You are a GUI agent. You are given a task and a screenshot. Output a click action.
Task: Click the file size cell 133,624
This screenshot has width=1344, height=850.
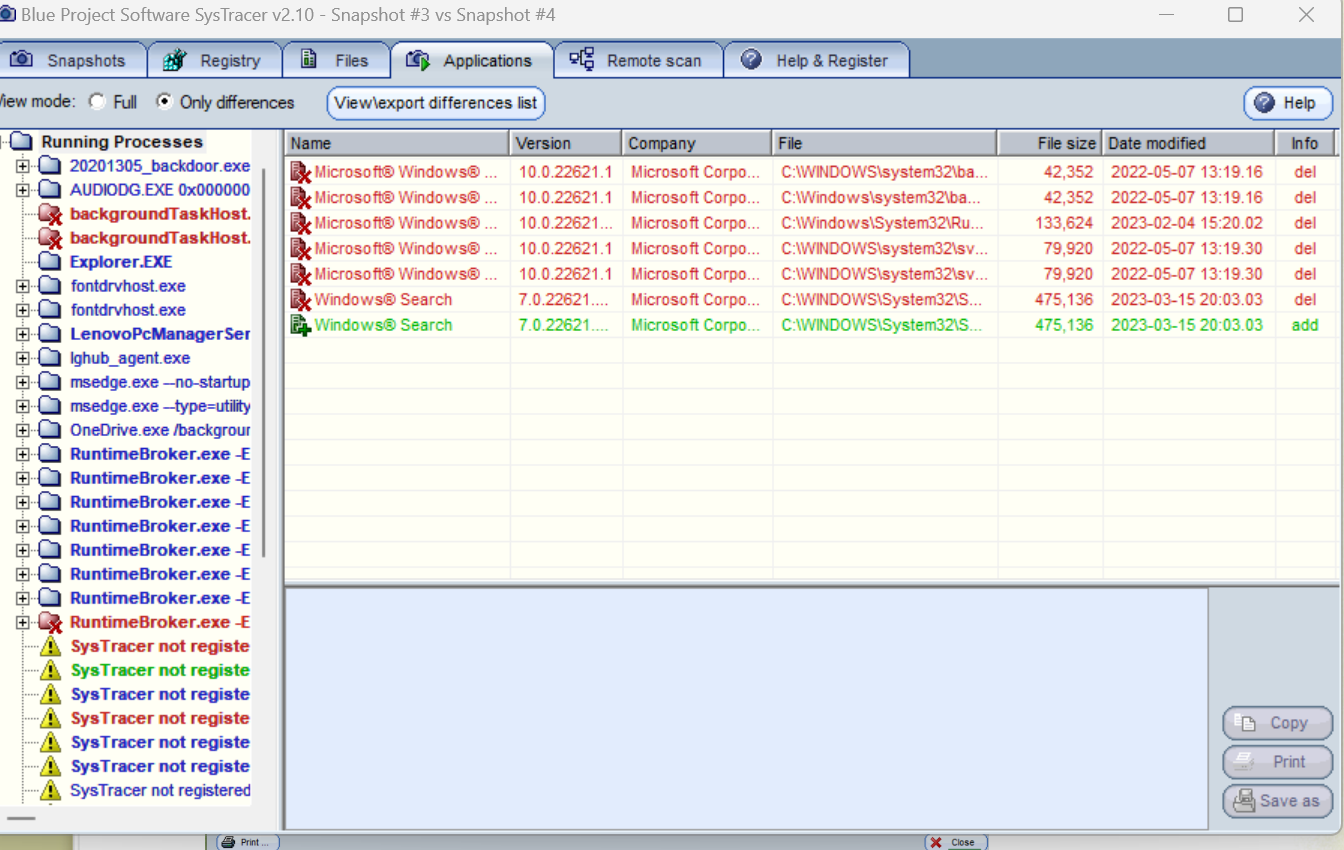point(1065,223)
